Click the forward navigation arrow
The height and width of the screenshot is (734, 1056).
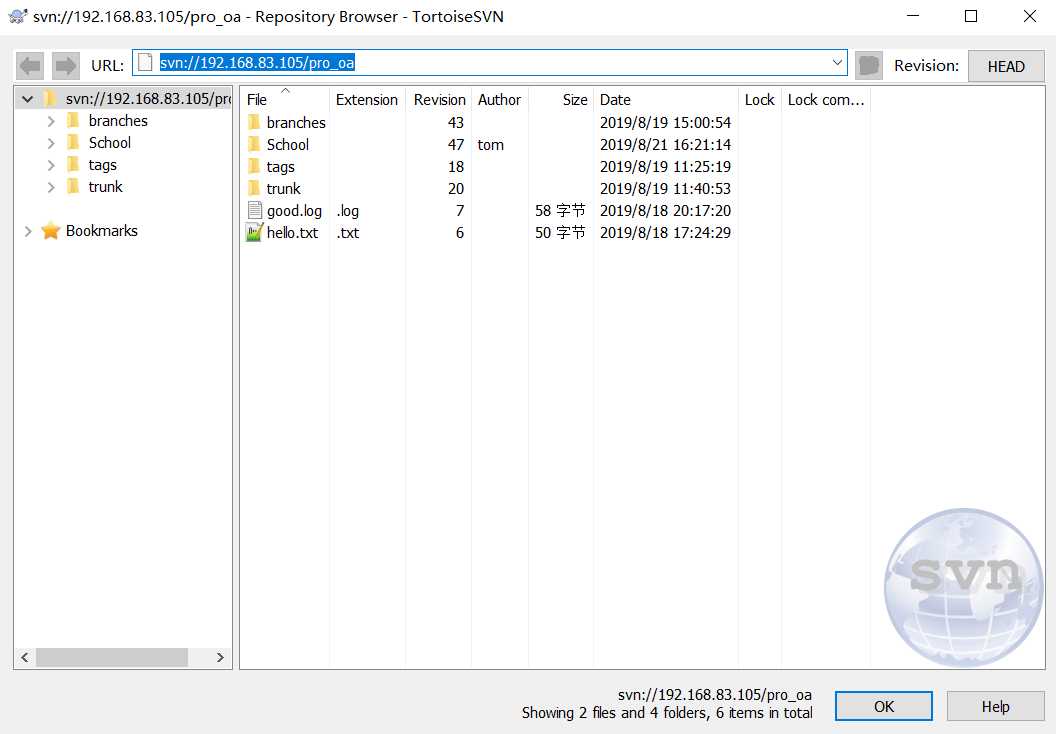pyautogui.click(x=66, y=66)
